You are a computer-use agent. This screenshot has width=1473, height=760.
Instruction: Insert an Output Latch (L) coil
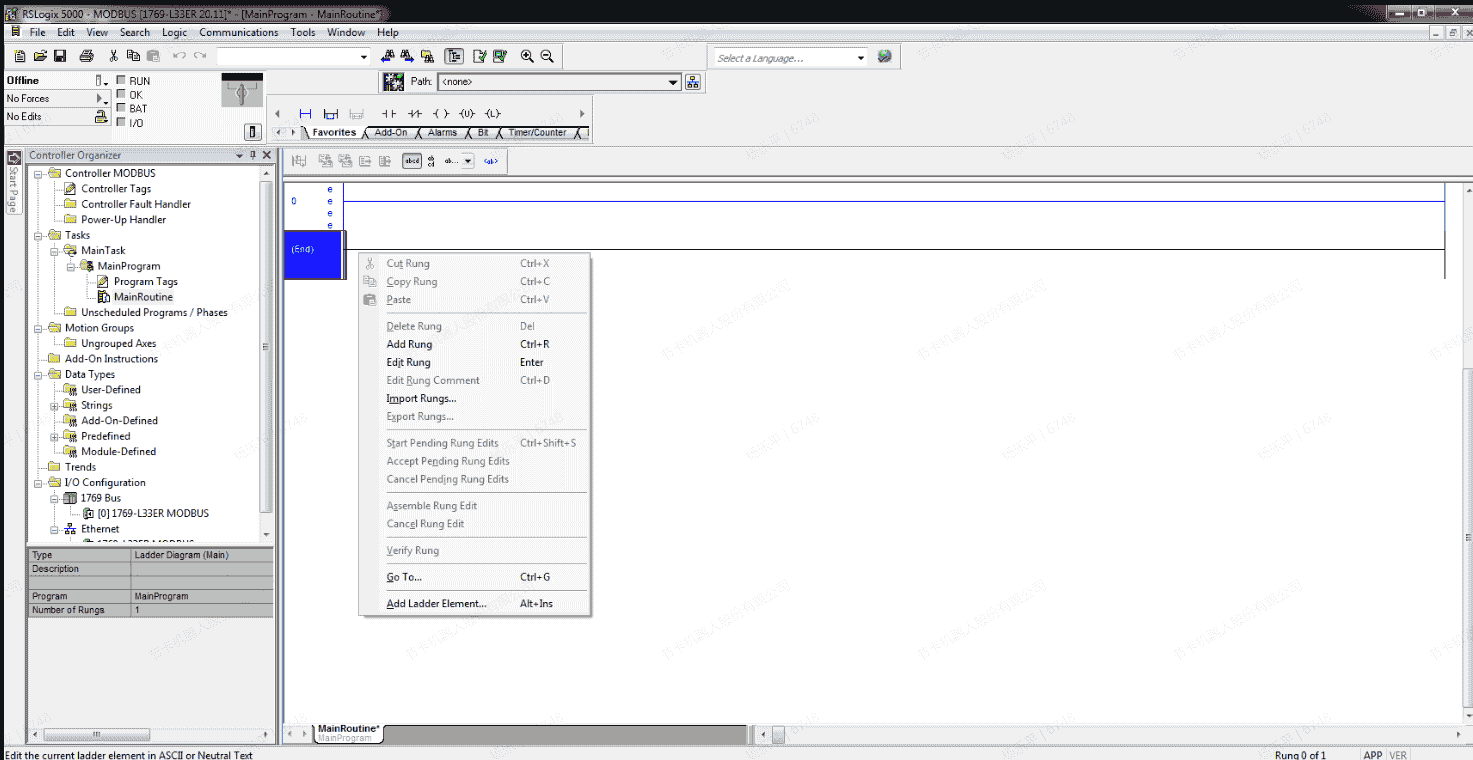click(x=493, y=114)
